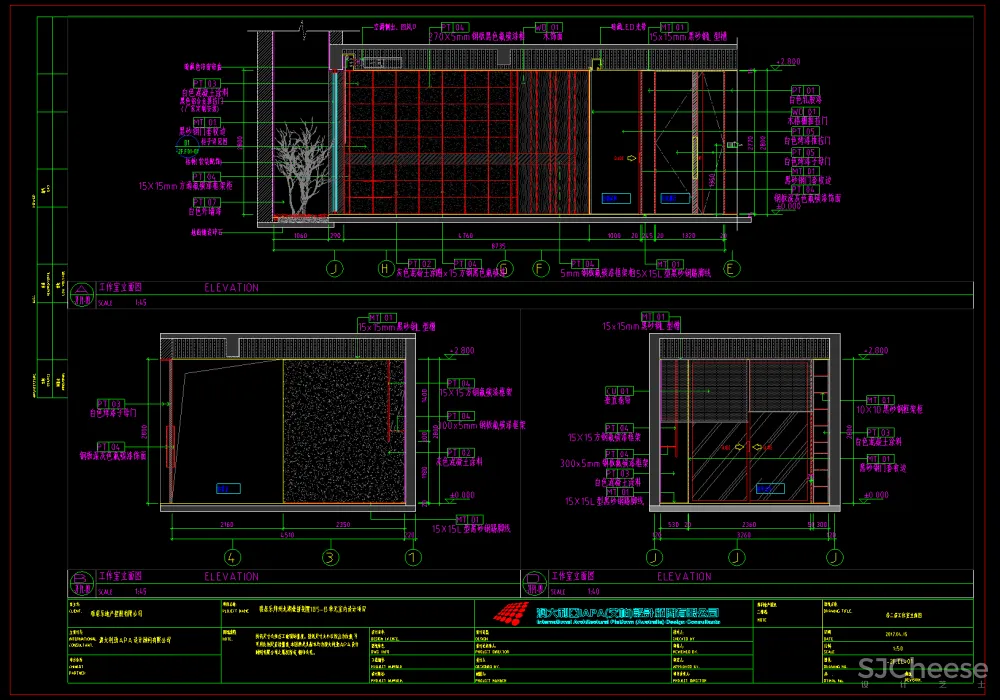
Task: Select grid axis bubble 4 in bottom-left elevation
Action: click(232, 557)
